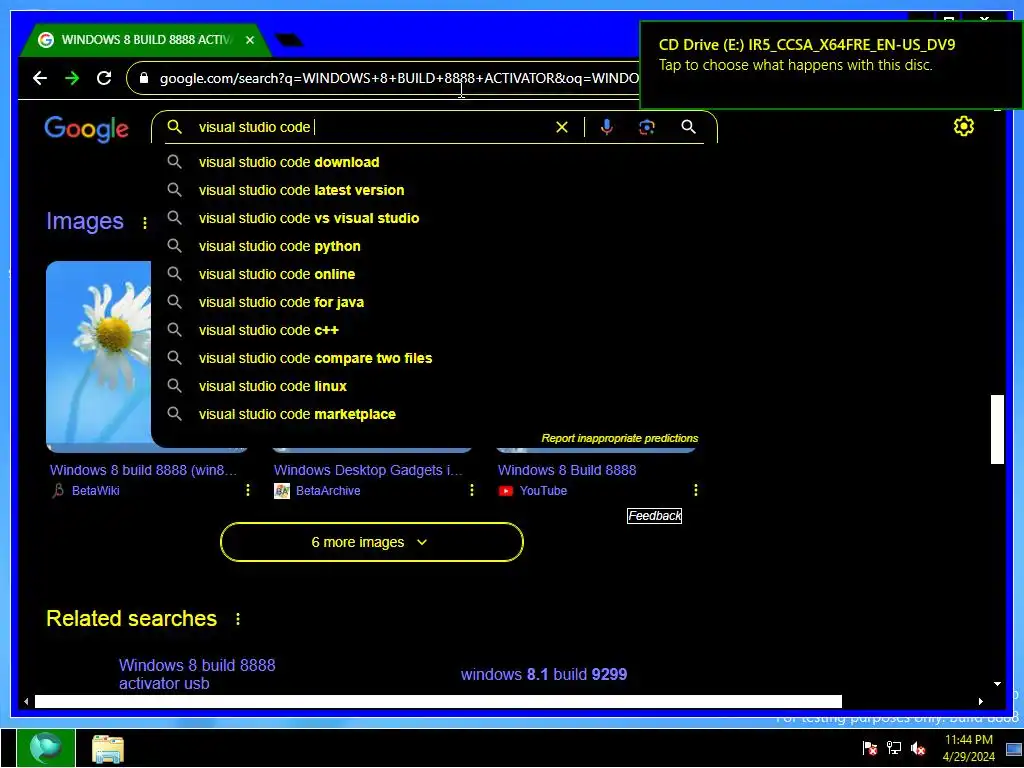Open File Explorer from the taskbar
This screenshot has width=1024, height=768.
(x=108, y=749)
